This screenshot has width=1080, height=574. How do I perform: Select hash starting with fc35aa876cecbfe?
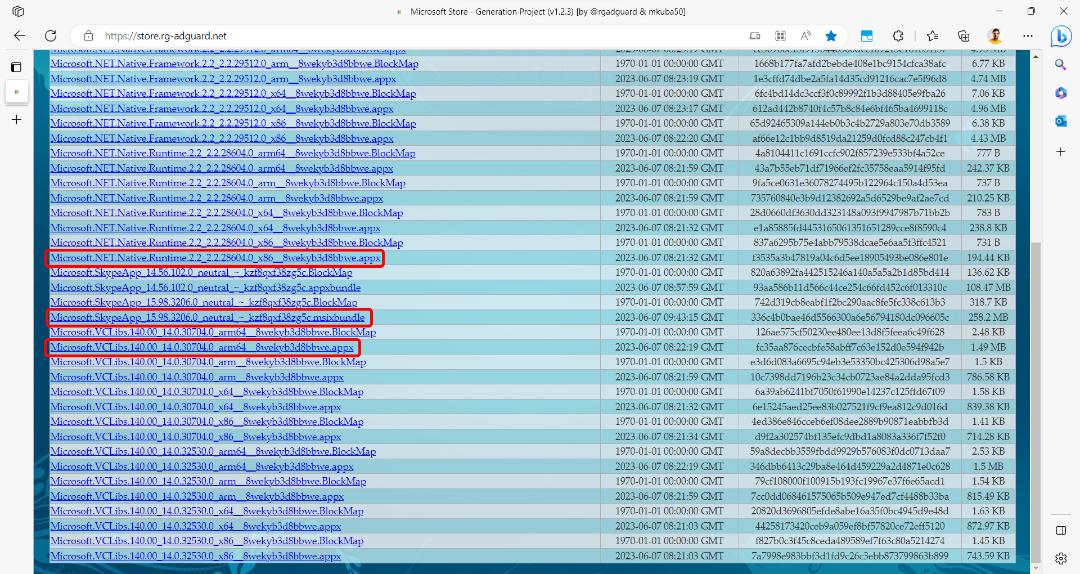point(850,347)
